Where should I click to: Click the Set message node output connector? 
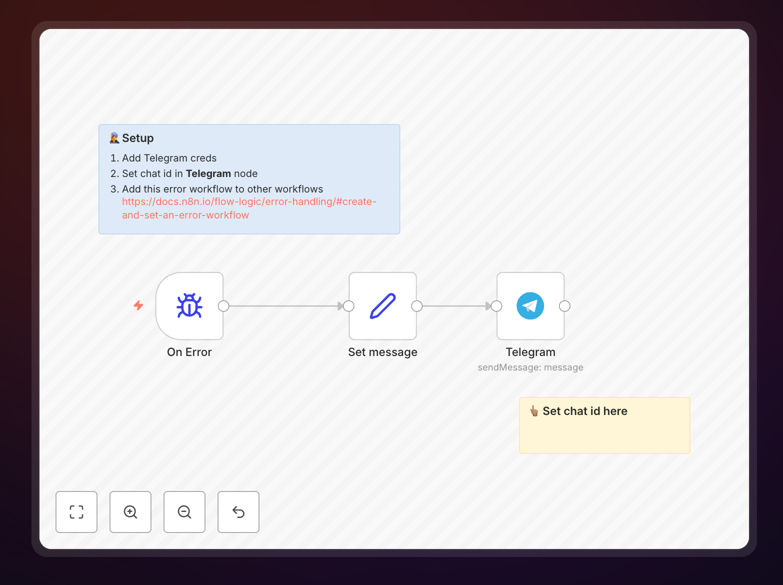[x=416, y=306]
